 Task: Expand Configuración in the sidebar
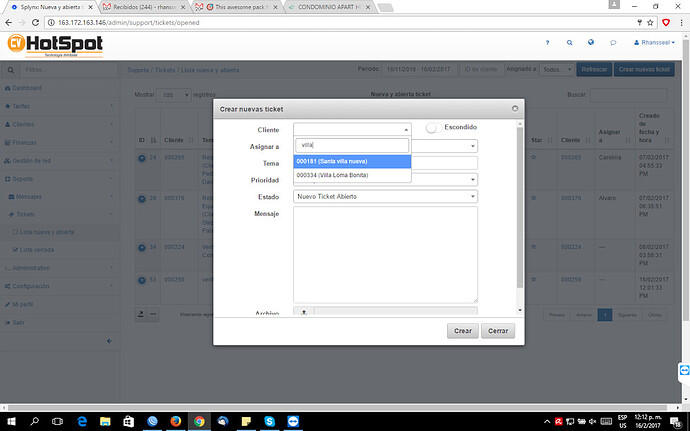[x=59, y=286]
